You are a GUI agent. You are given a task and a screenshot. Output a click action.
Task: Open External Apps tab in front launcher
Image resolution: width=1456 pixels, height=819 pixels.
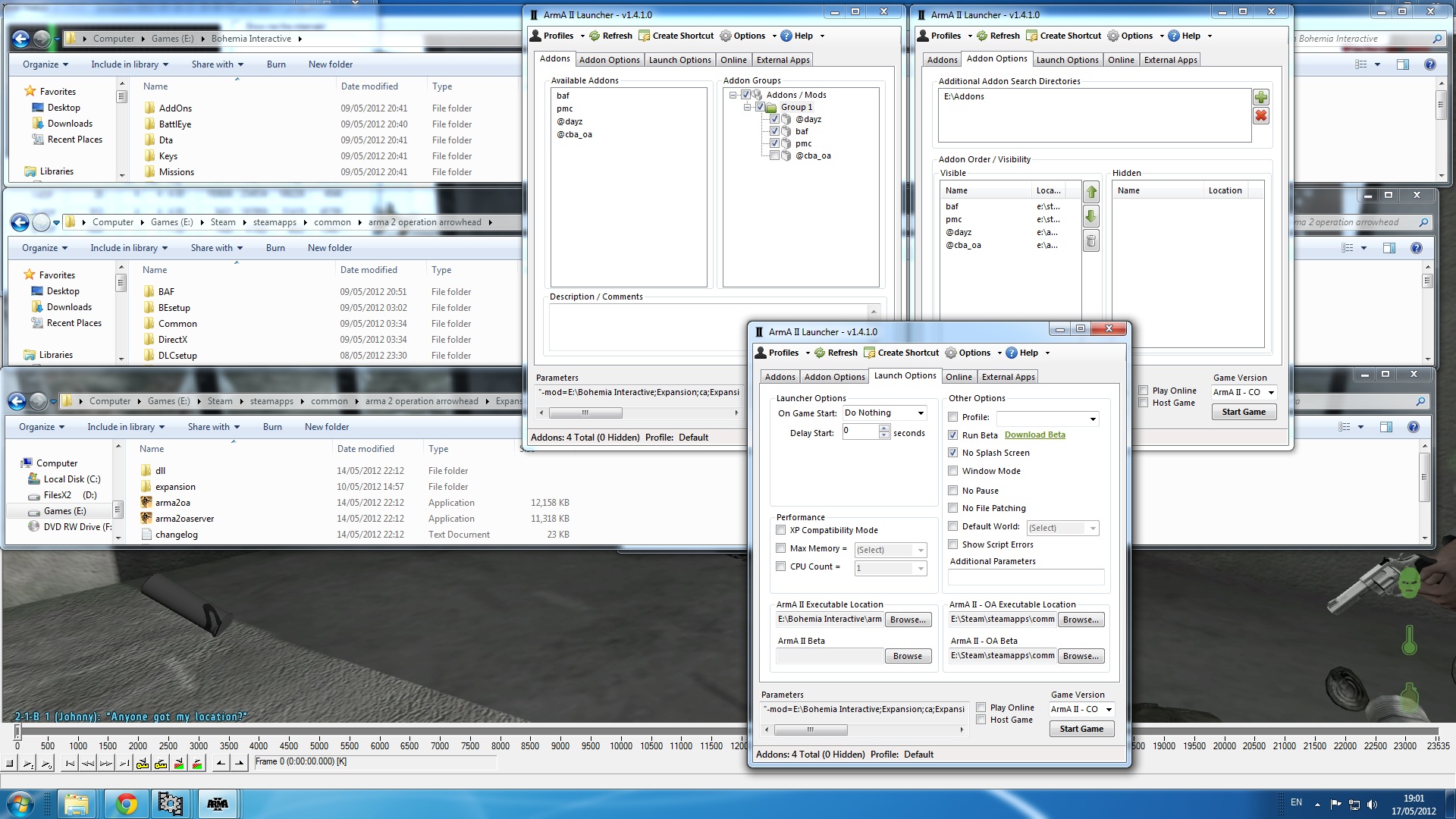pyautogui.click(x=1008, y=377)
